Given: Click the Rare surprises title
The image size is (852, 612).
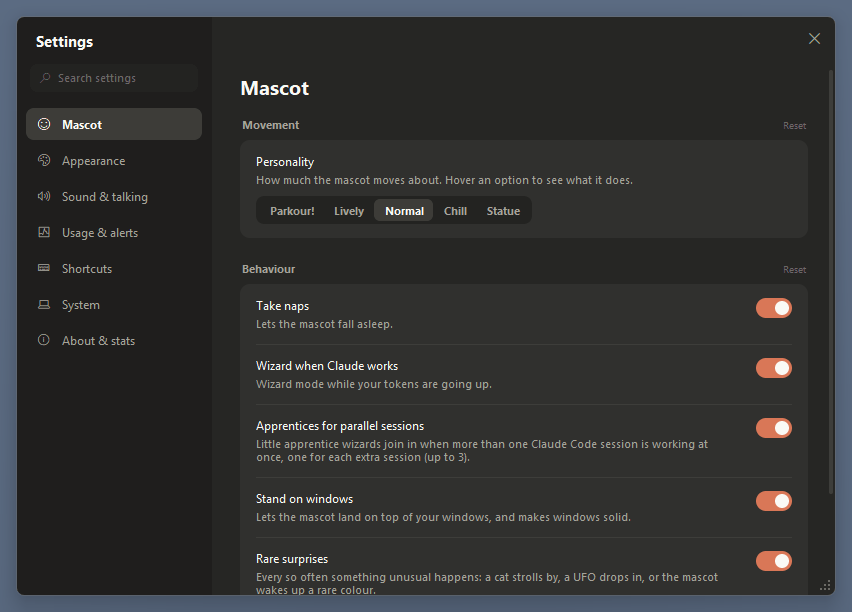Looking at the screenshot, I should pos(292,559).
